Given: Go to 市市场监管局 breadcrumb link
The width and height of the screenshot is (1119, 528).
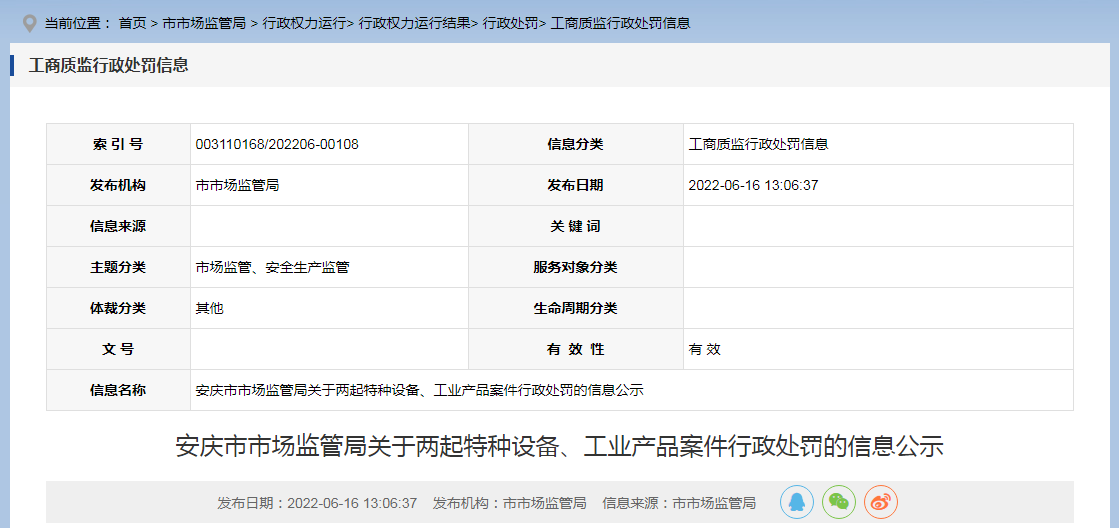Looking at the screenshot, I should pos(204,24).
